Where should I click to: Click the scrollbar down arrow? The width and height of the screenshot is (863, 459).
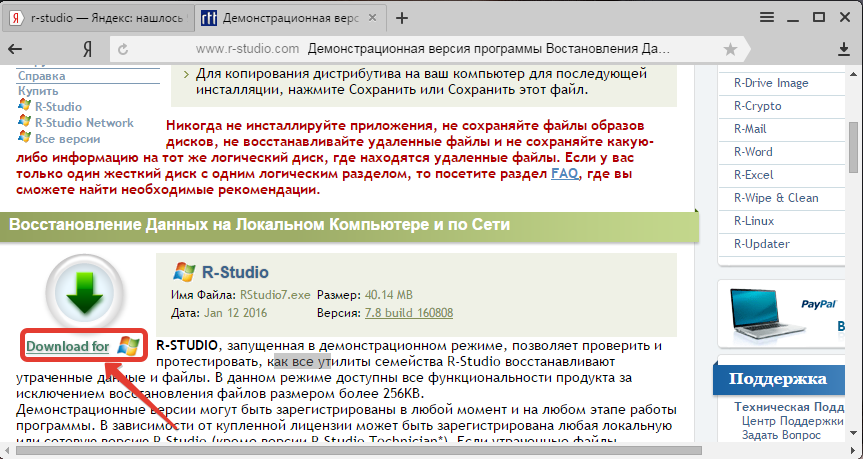[854, 433]
